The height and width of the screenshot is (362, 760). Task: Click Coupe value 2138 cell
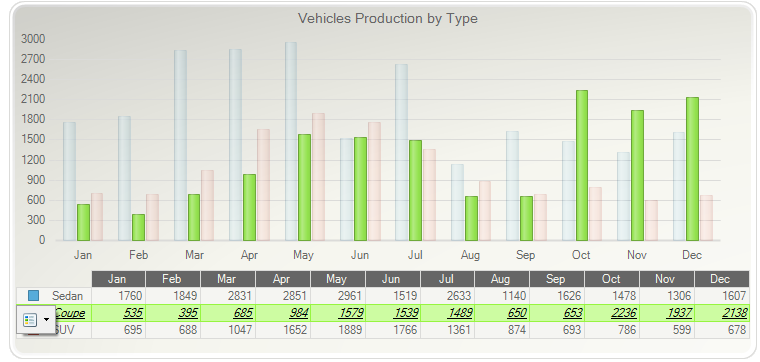pyautogui.click(x=722, y=313)
